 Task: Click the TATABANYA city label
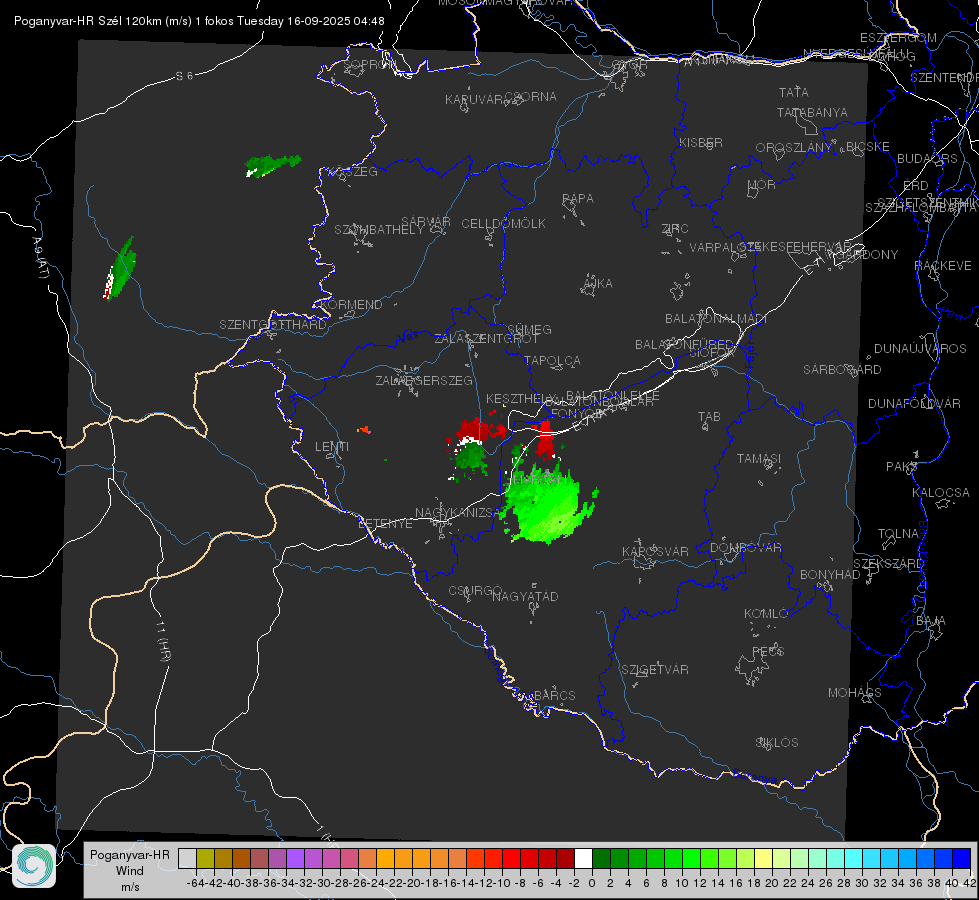812,112
